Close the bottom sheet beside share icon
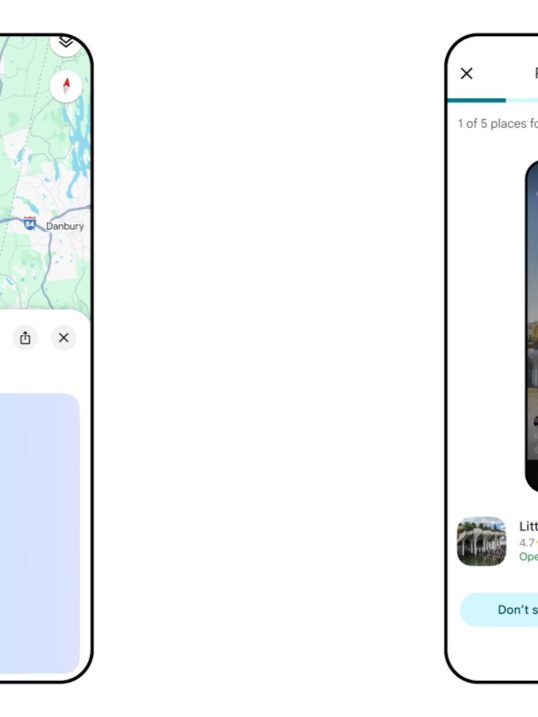This screenshot has height=717, width=538. click(x=64, y=338)
